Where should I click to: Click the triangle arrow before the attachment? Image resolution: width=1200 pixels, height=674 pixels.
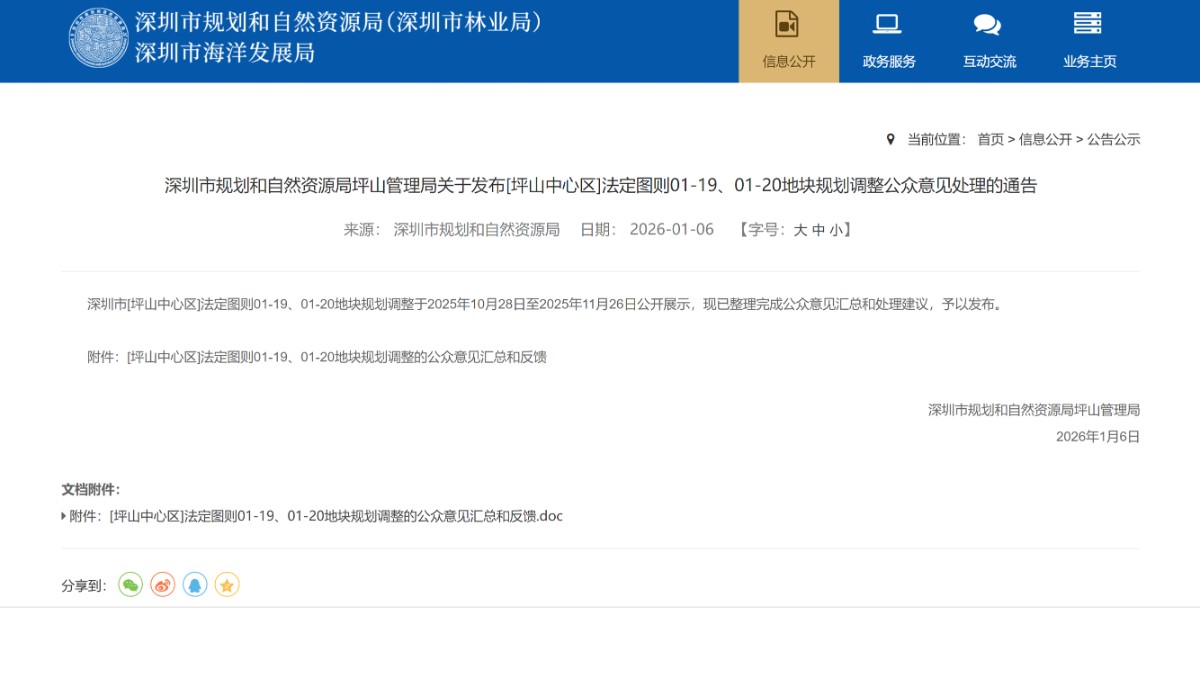(x=64, y=517)
